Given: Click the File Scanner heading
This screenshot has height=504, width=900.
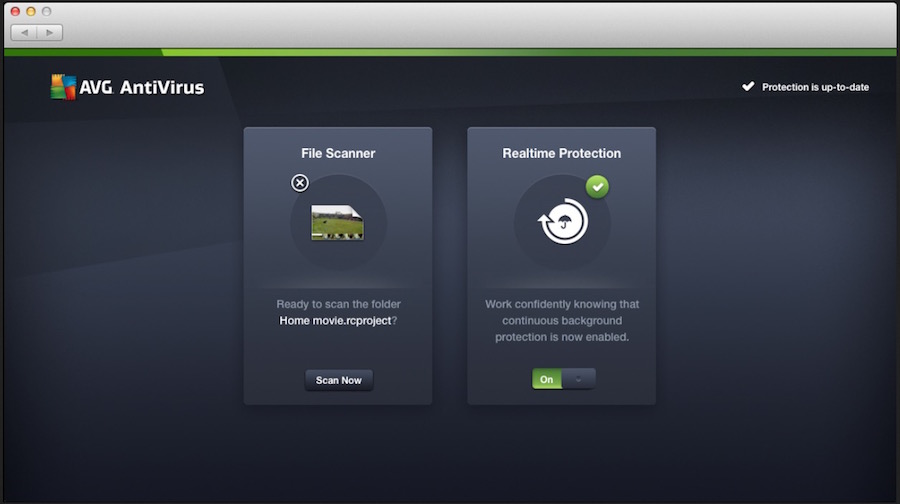Looking at the screenshot, I should 338,153.
